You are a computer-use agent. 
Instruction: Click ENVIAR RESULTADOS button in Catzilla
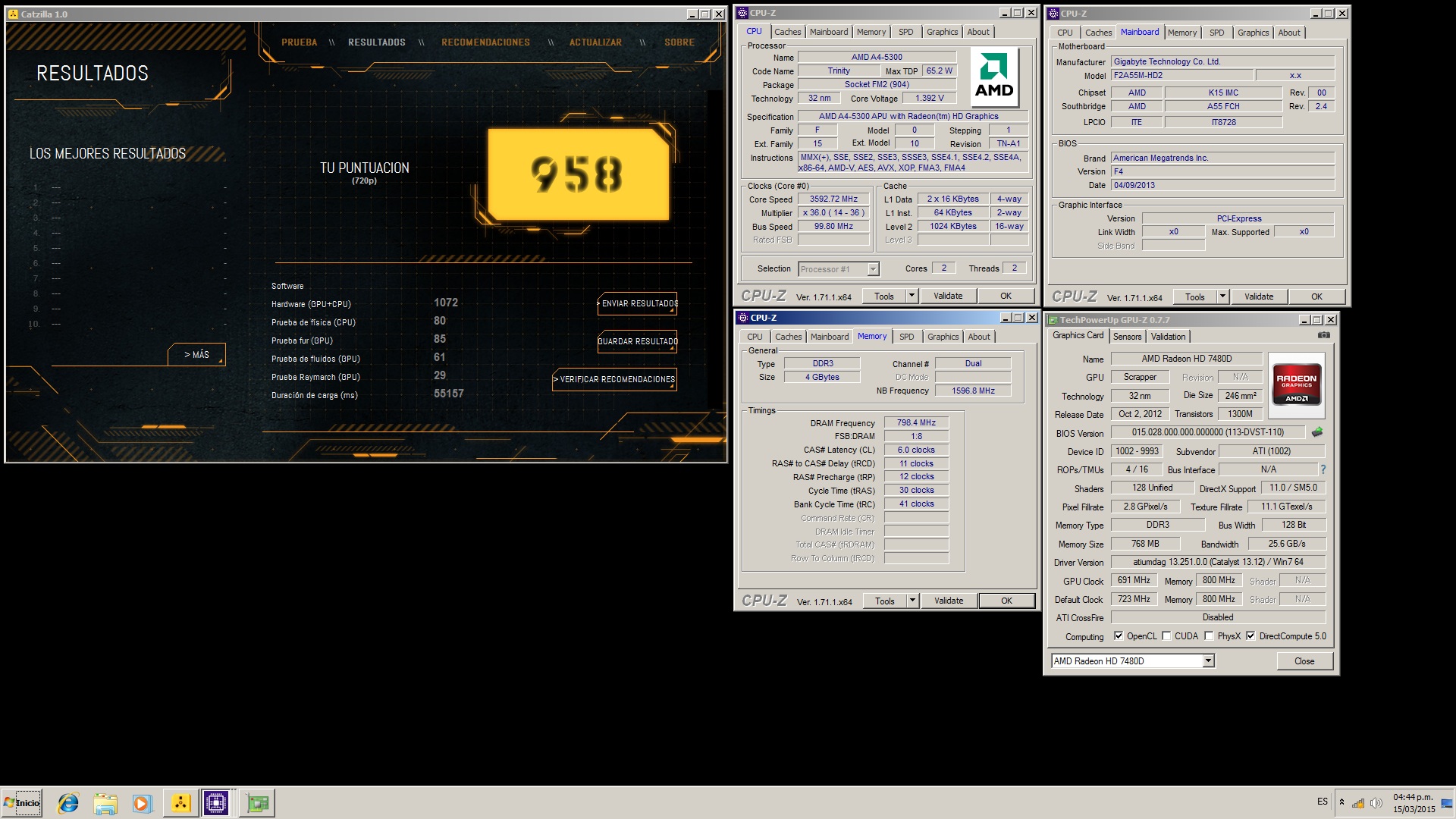638,303
